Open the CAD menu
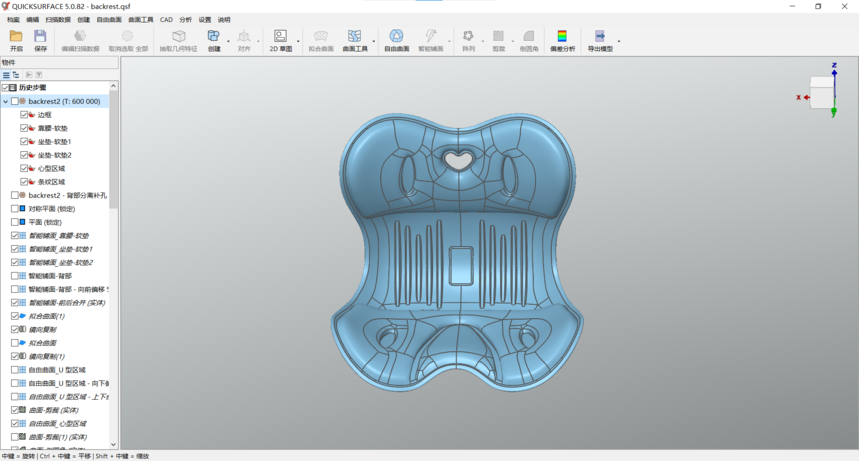This screenshot has height=461, width=859. click(166, 20)
